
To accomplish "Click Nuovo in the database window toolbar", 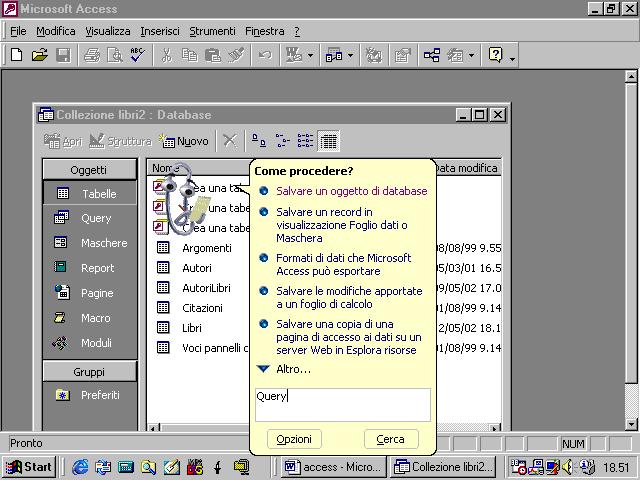I will click(184, 141).
